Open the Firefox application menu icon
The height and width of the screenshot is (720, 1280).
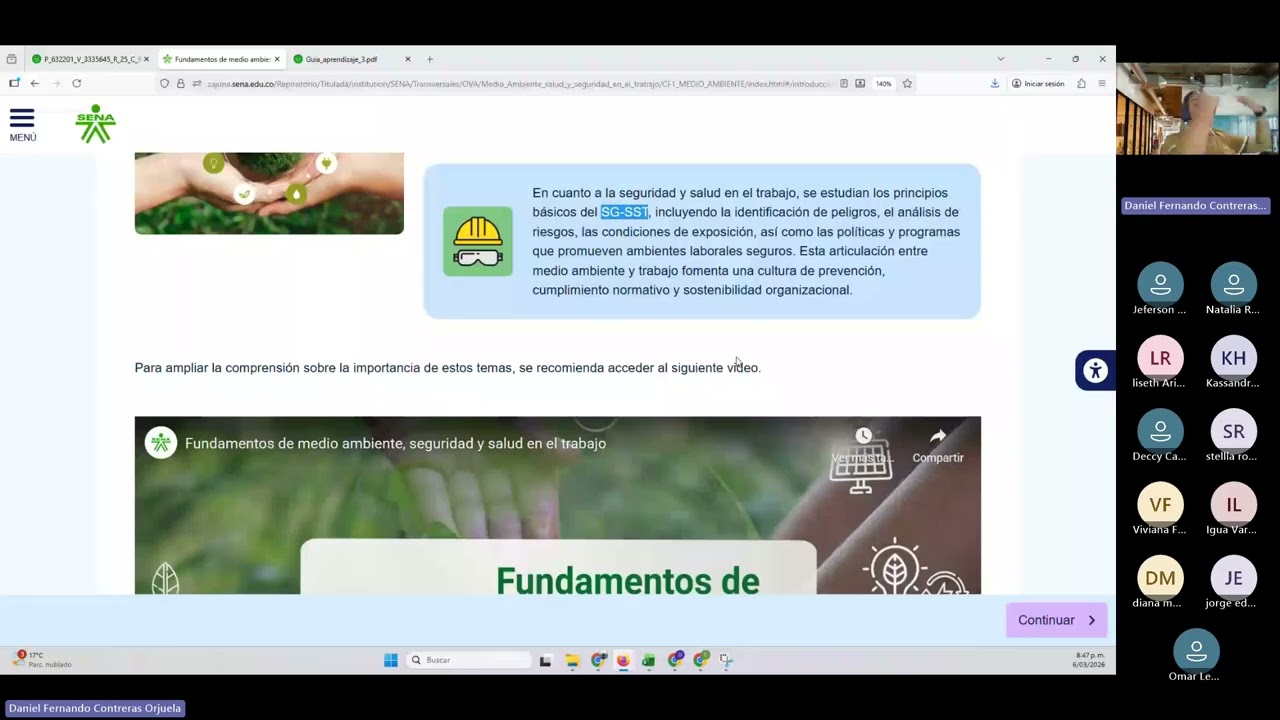[x=1102, y=84]
